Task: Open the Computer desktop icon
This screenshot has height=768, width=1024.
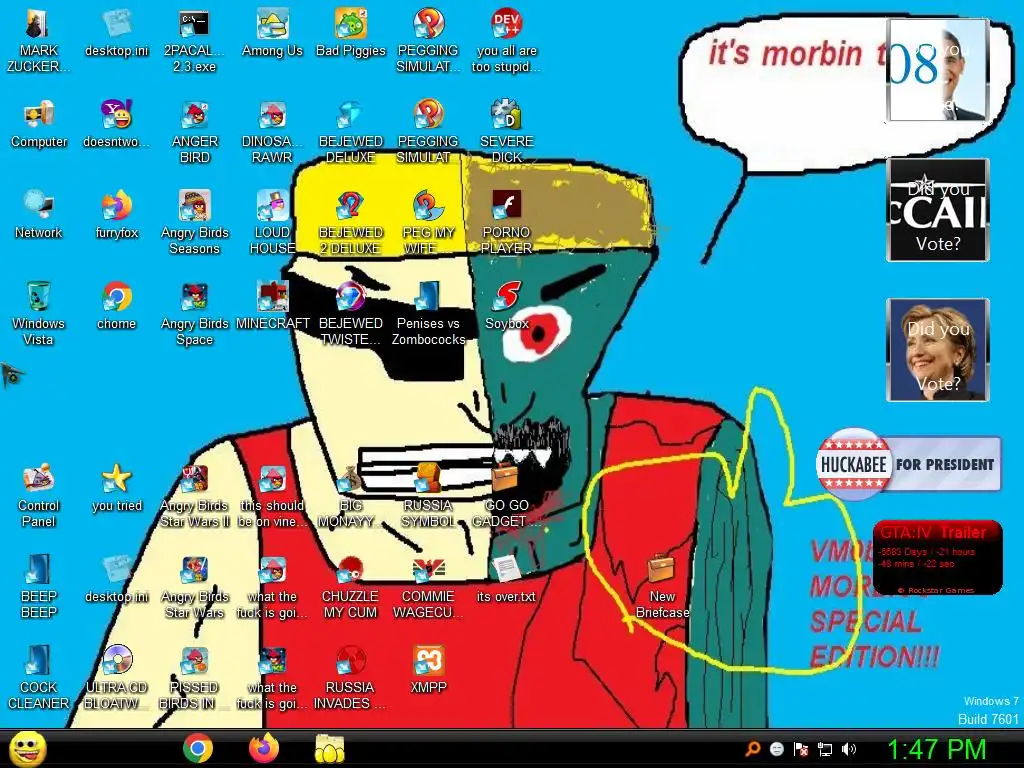Action: 39,125
